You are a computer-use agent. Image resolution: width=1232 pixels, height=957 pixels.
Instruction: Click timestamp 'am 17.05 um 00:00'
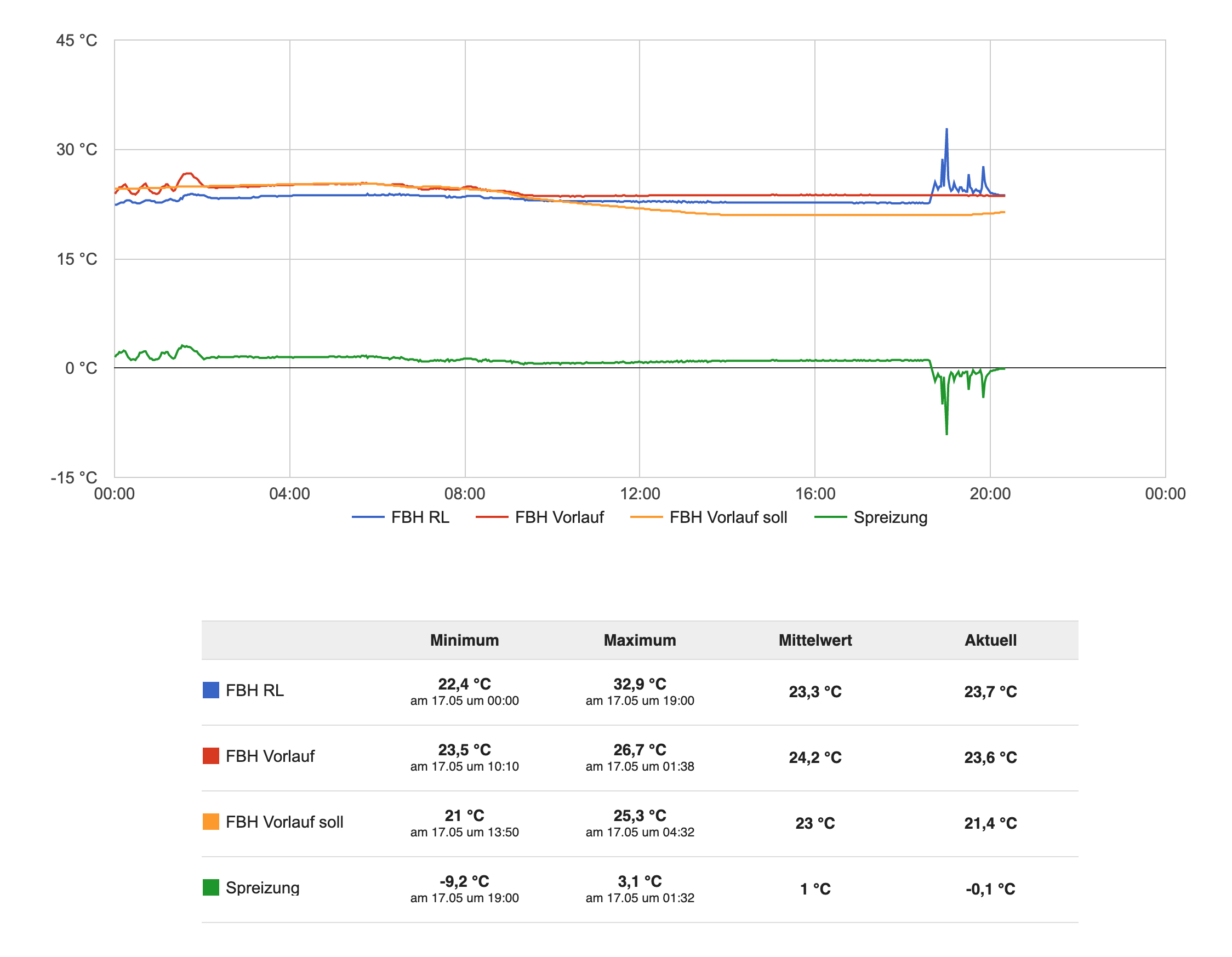click(465, 701)
